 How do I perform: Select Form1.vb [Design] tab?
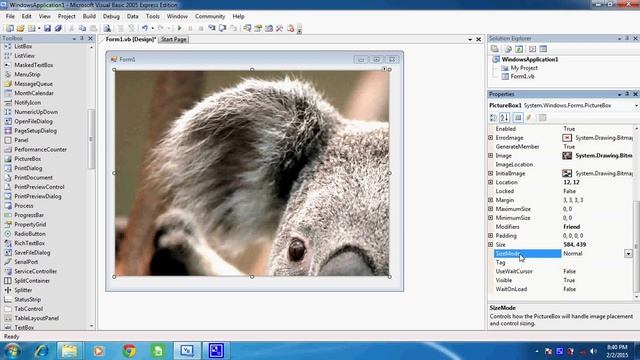coord(131,40)
